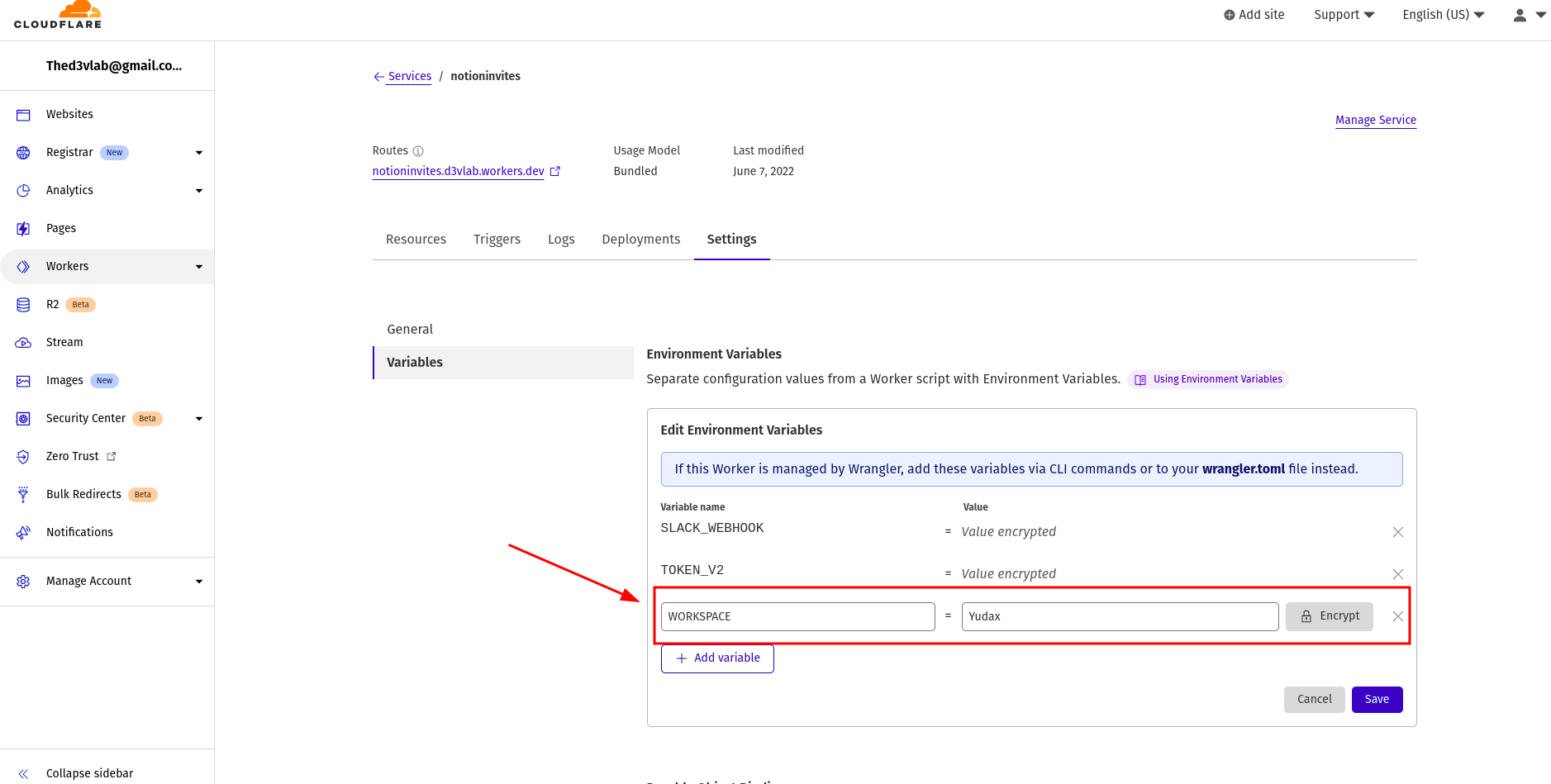Screen dimensions: 1551x784
Task: Click the Zero Trust icon
Action: 23,457
